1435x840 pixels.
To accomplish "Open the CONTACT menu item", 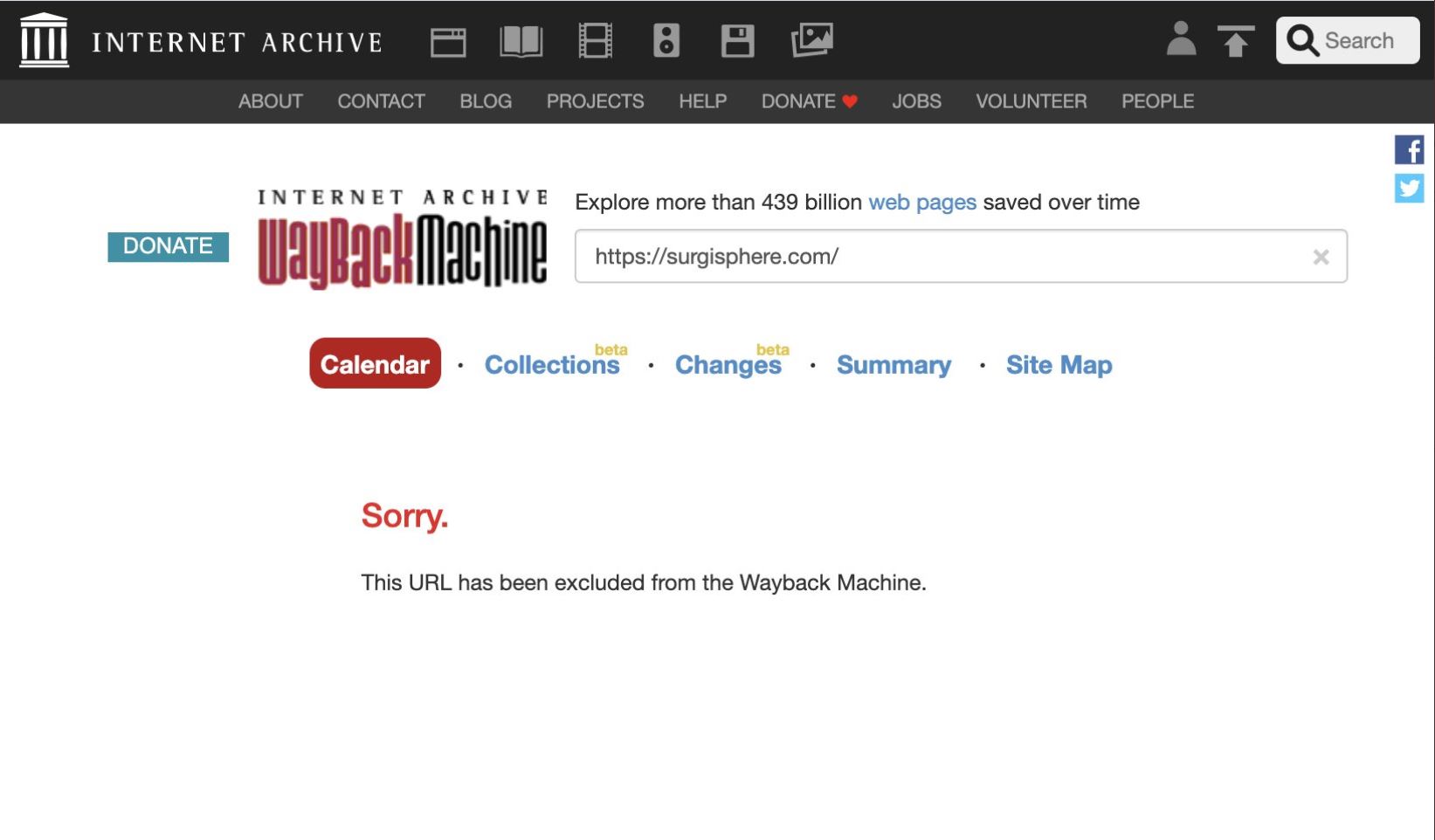I will (x=381, y=101).
